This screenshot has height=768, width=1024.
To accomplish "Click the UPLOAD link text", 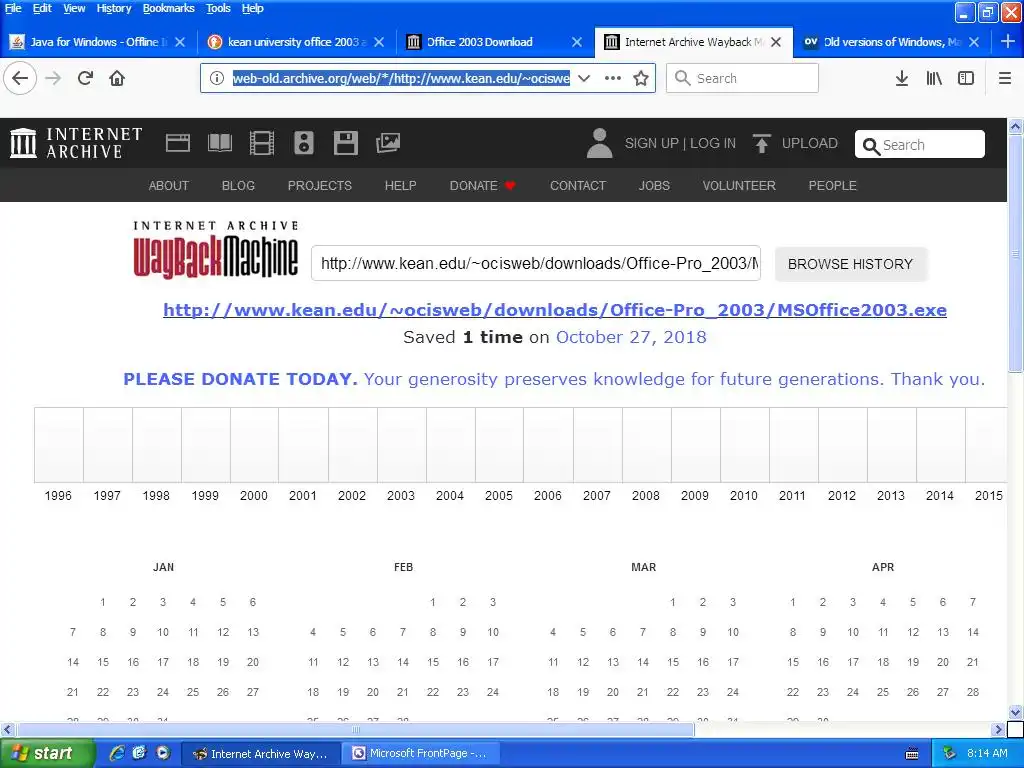I will (x=810, y=143).
